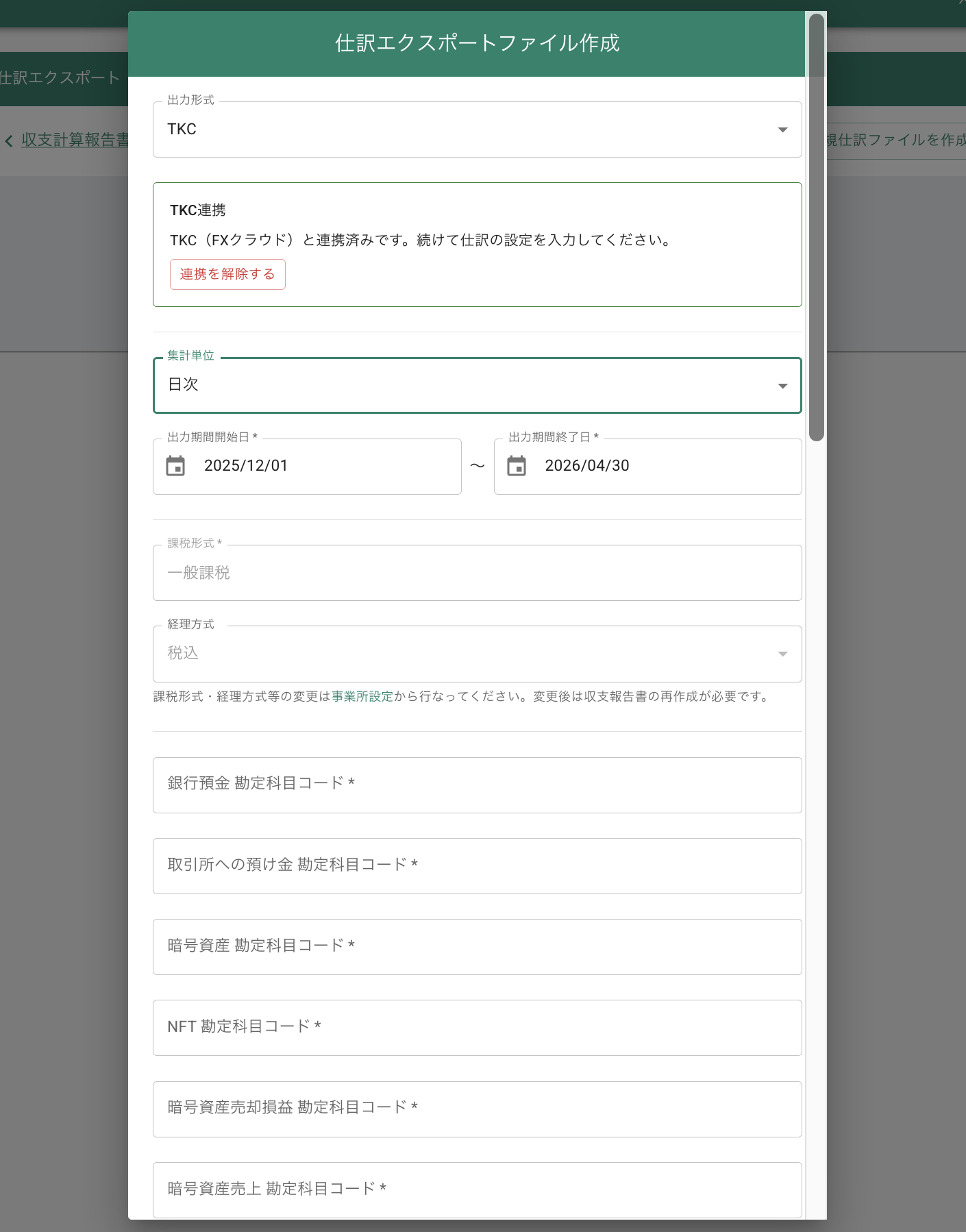Open the 事業所設定 link
The height and width of the screenshot is (1232, 966).
362,696
